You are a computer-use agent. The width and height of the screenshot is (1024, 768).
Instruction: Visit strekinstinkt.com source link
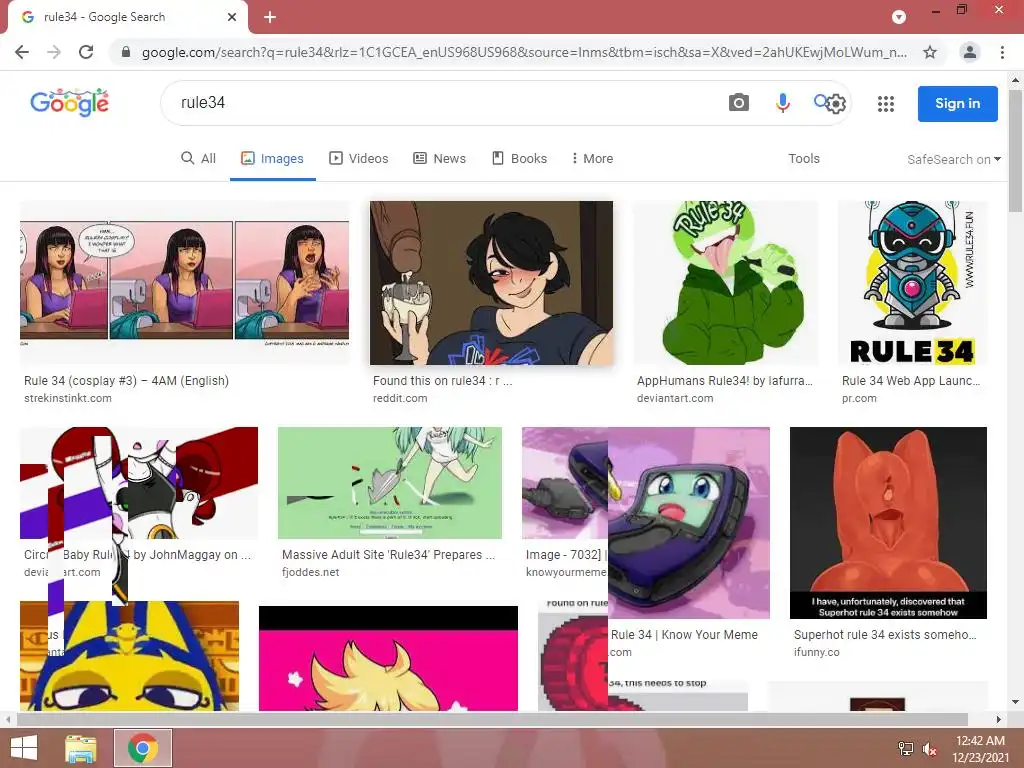pos(68,398)
